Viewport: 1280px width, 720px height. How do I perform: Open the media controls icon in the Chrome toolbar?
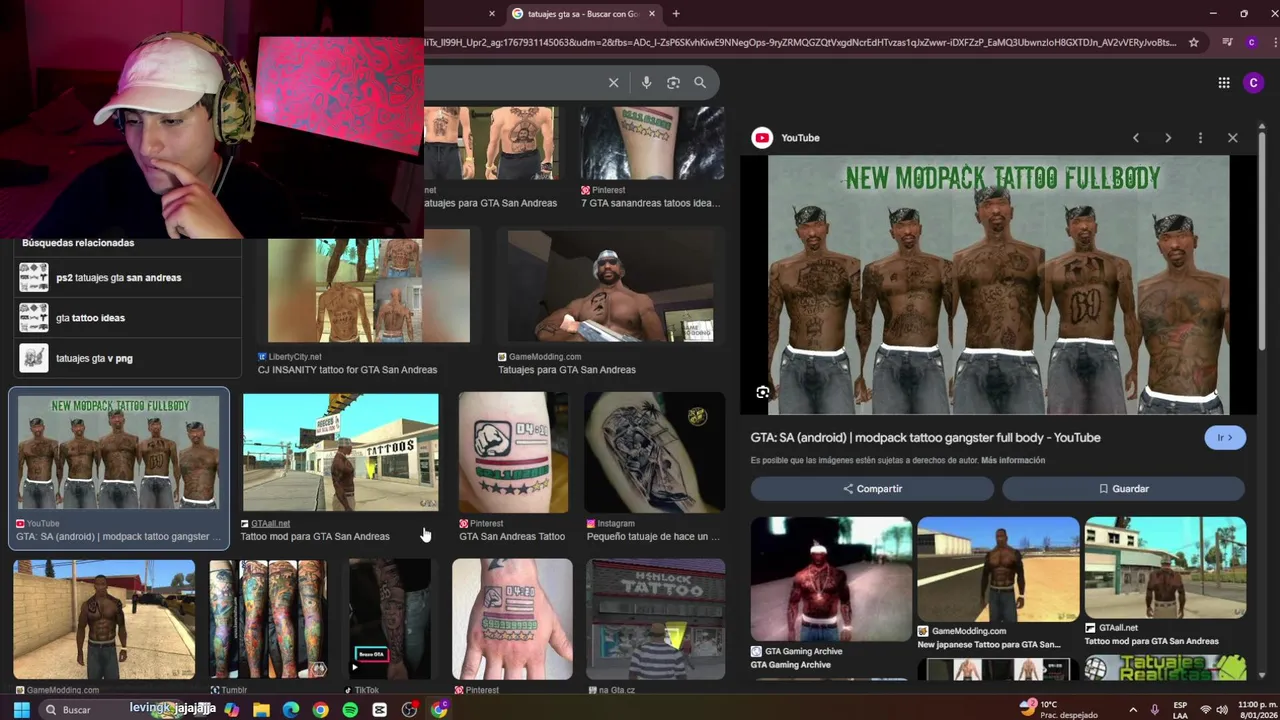pyautogui.click(x=1227, y=42)
